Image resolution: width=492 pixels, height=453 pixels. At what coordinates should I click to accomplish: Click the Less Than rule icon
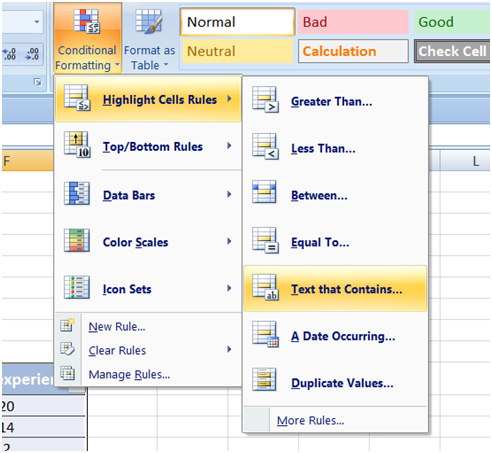265,147
